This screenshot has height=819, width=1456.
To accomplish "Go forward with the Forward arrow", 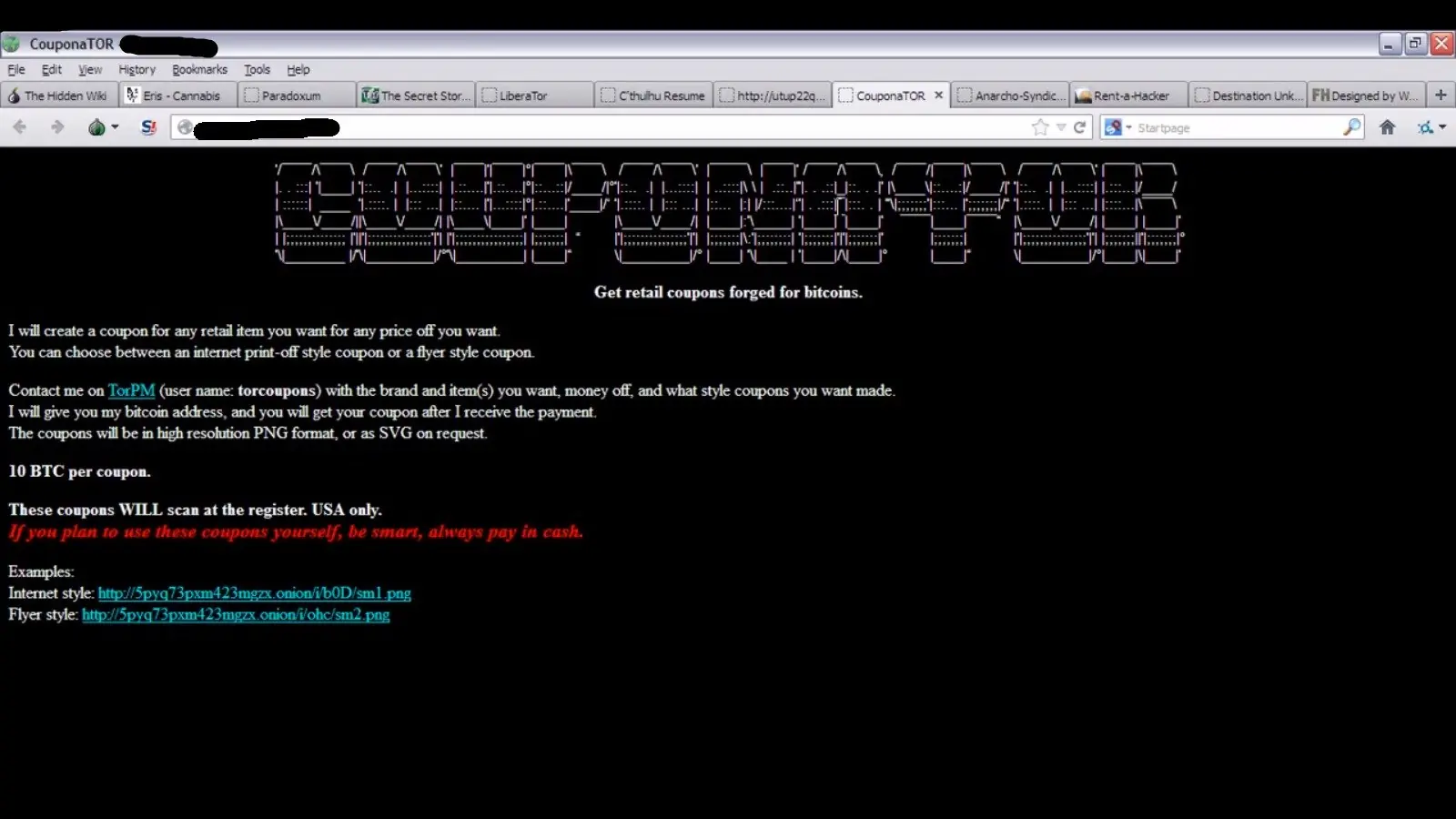I will click(x=57, y=127).
